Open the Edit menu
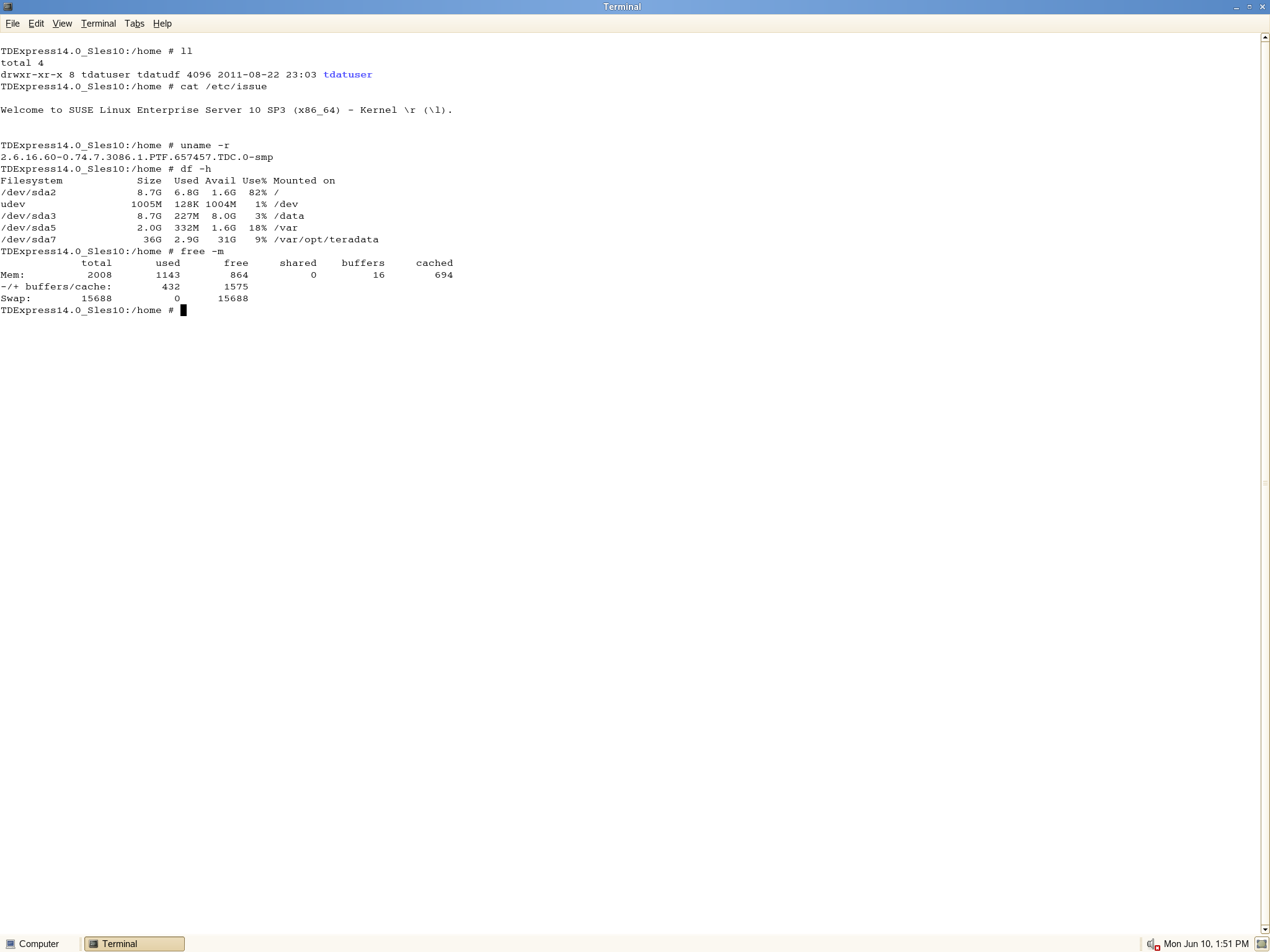The width and height of the screenshot is (1270, 952). pyautogui.click(x=36, y=24)
